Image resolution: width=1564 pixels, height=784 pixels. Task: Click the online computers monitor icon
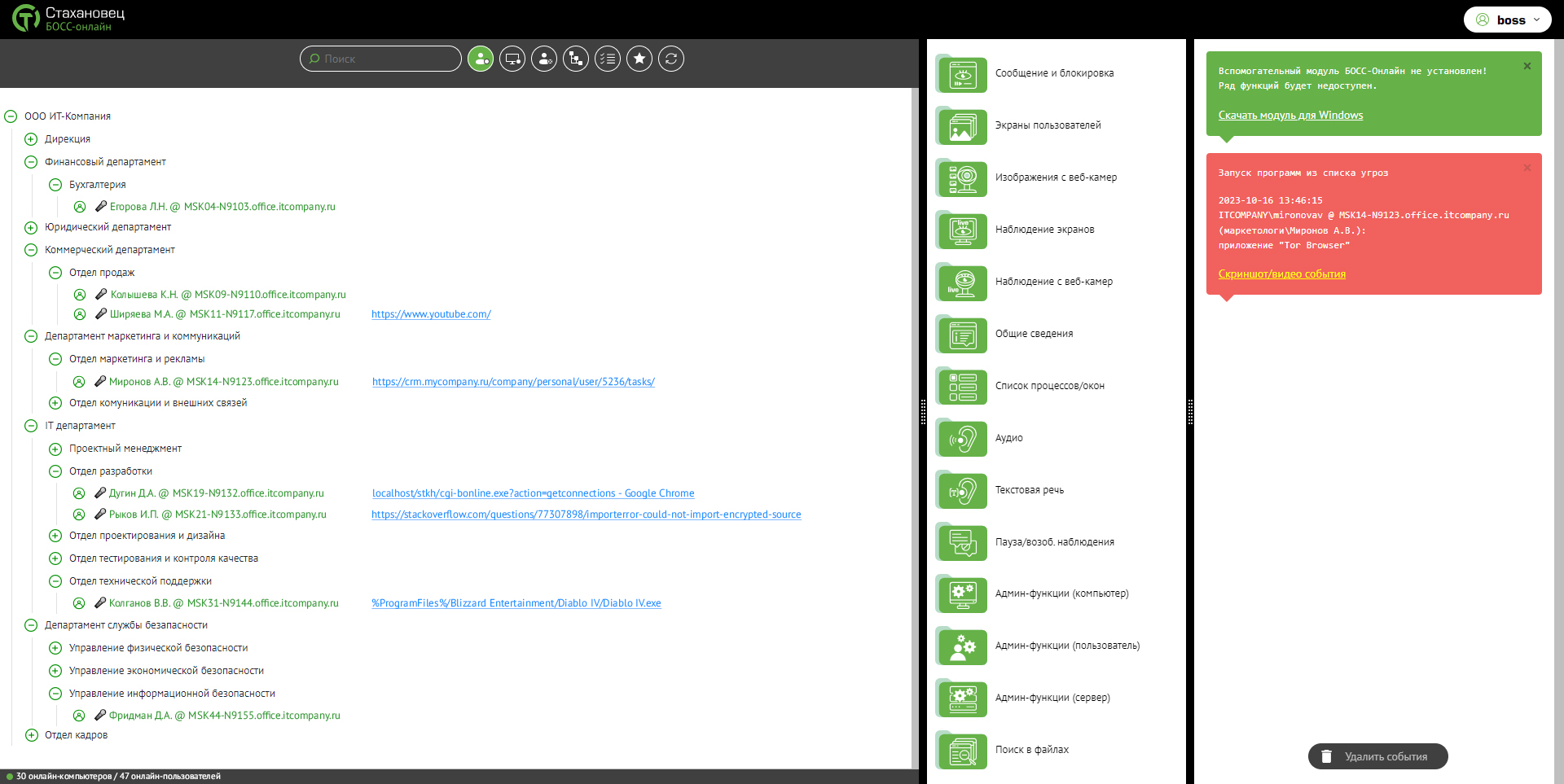coord(512,59)
